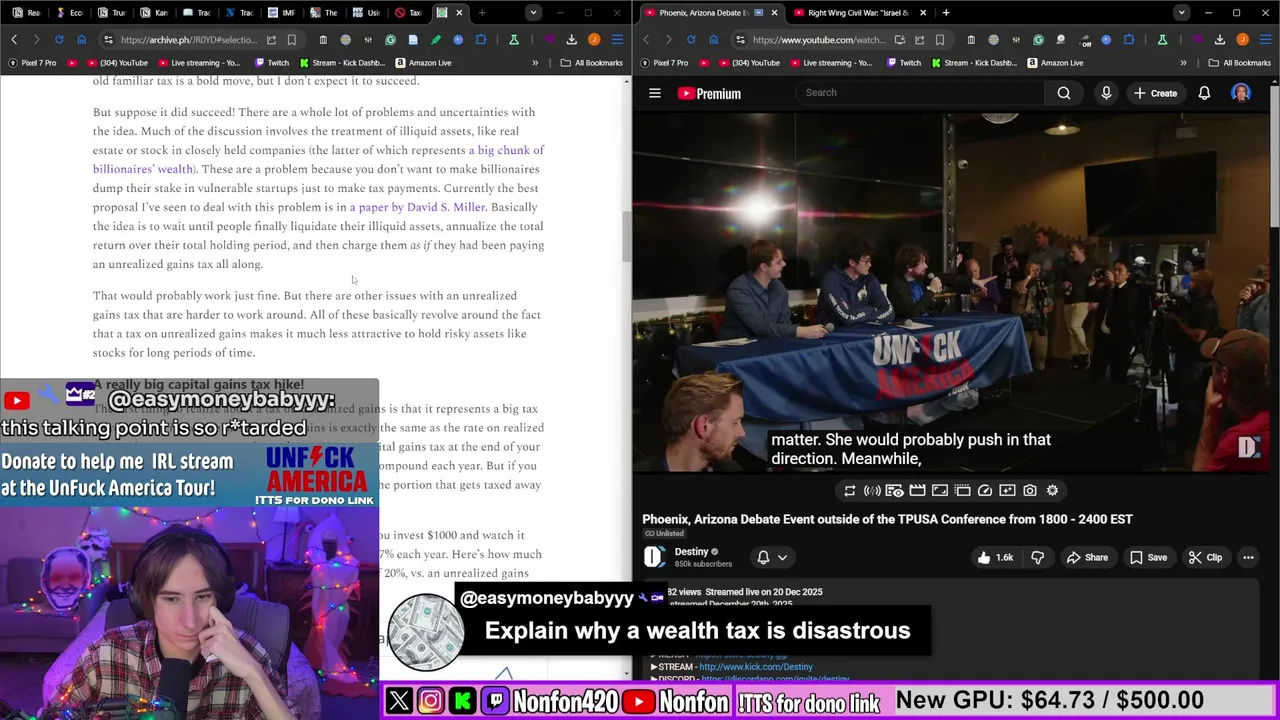Image resolution: width=1280 pixels, height=720 pixels.
Task: Click the video filters icon below player
Action: (x=1007, y=490)
